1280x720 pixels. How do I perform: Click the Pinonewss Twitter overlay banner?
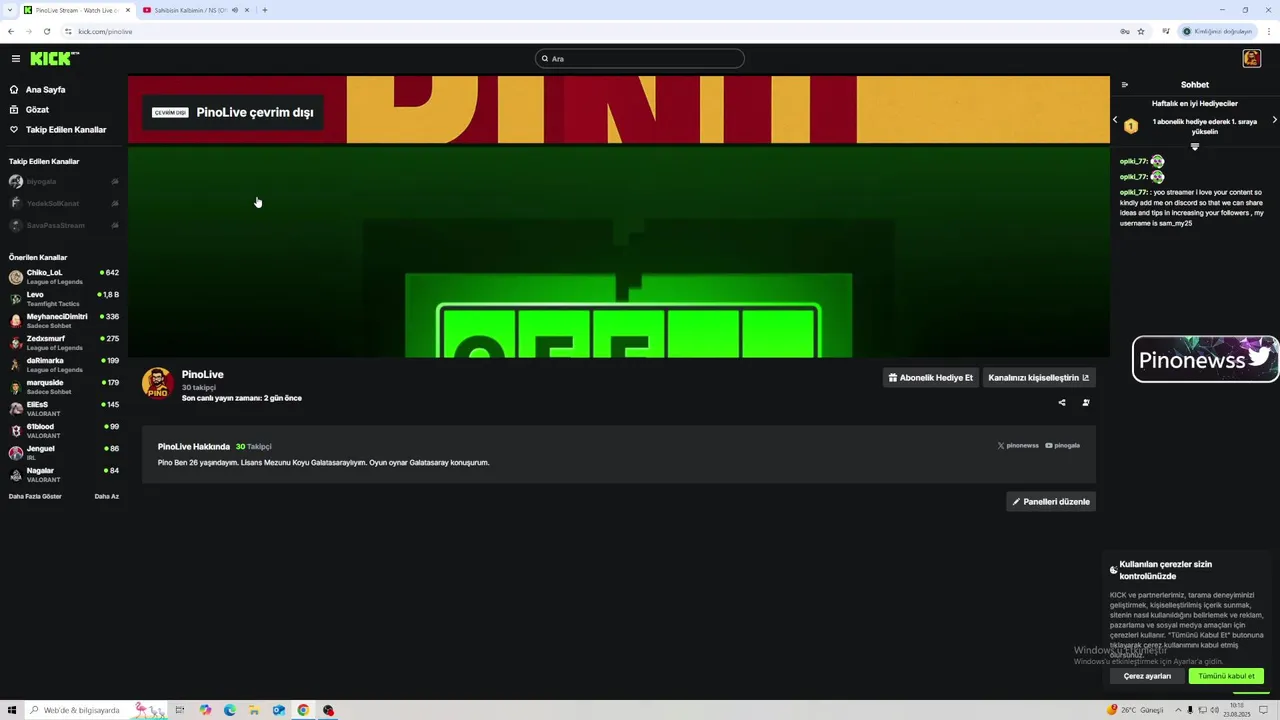point(1205,359)
